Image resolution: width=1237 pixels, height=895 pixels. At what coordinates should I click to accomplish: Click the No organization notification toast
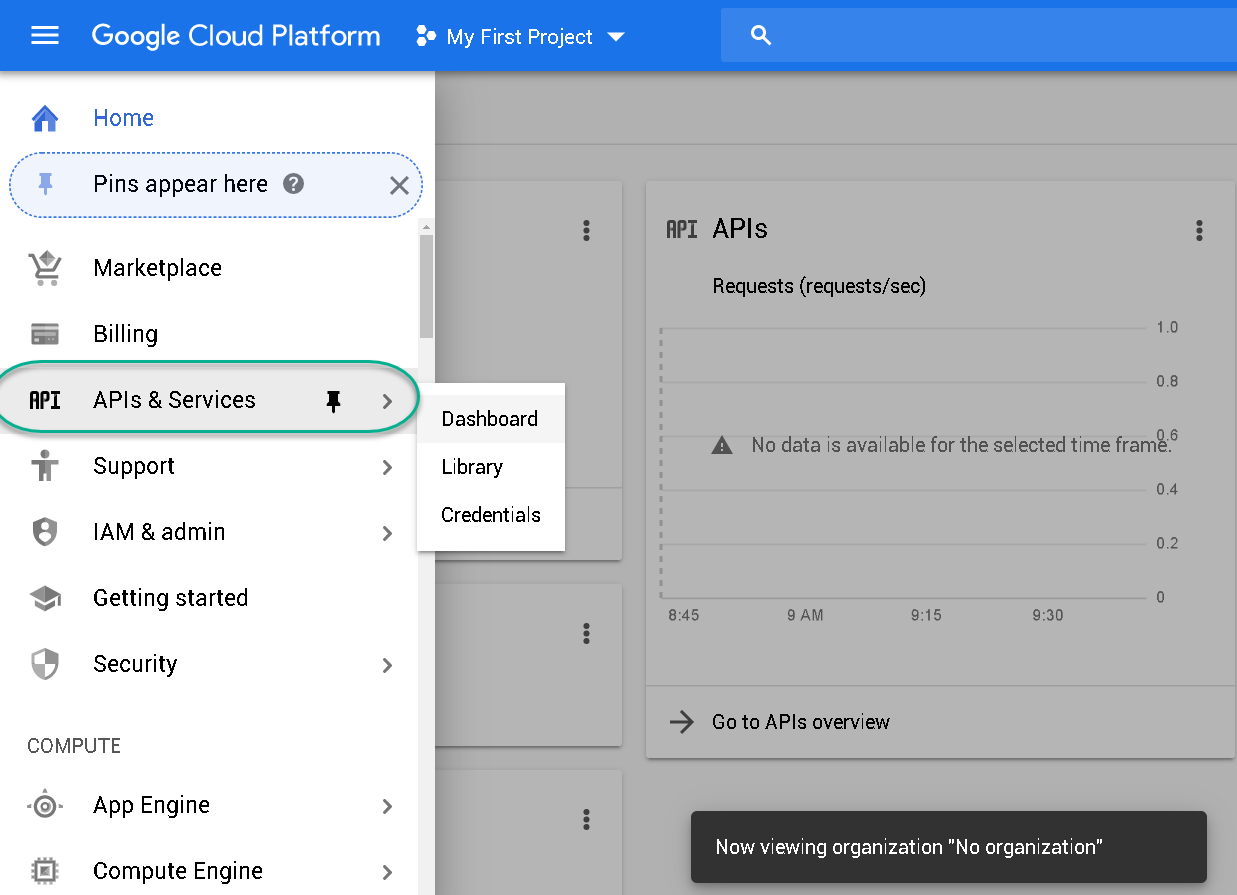point(948,847)
